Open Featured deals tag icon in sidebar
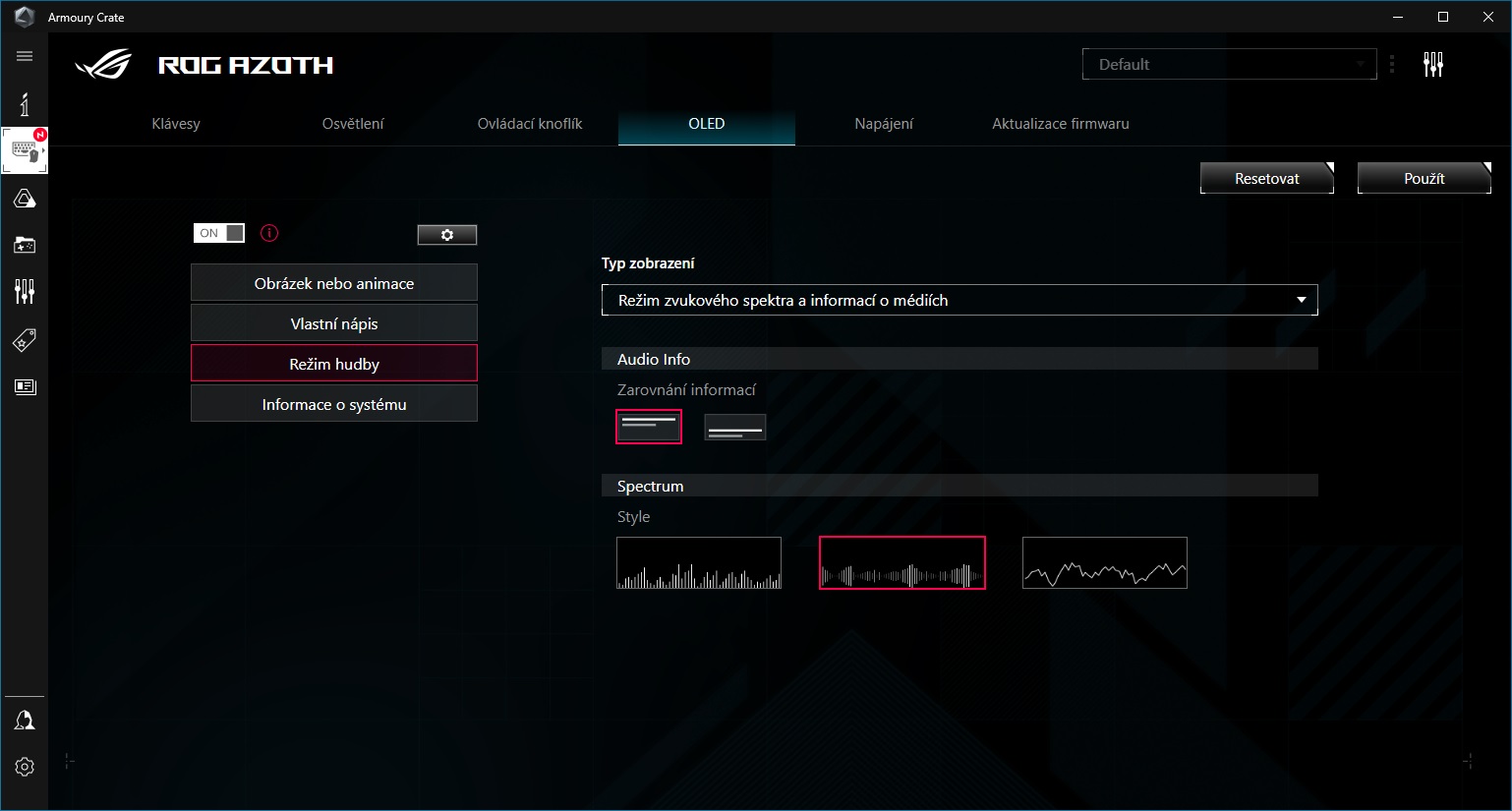Image resolution: width=1512 pixels, height=811 pixels. 25,340
